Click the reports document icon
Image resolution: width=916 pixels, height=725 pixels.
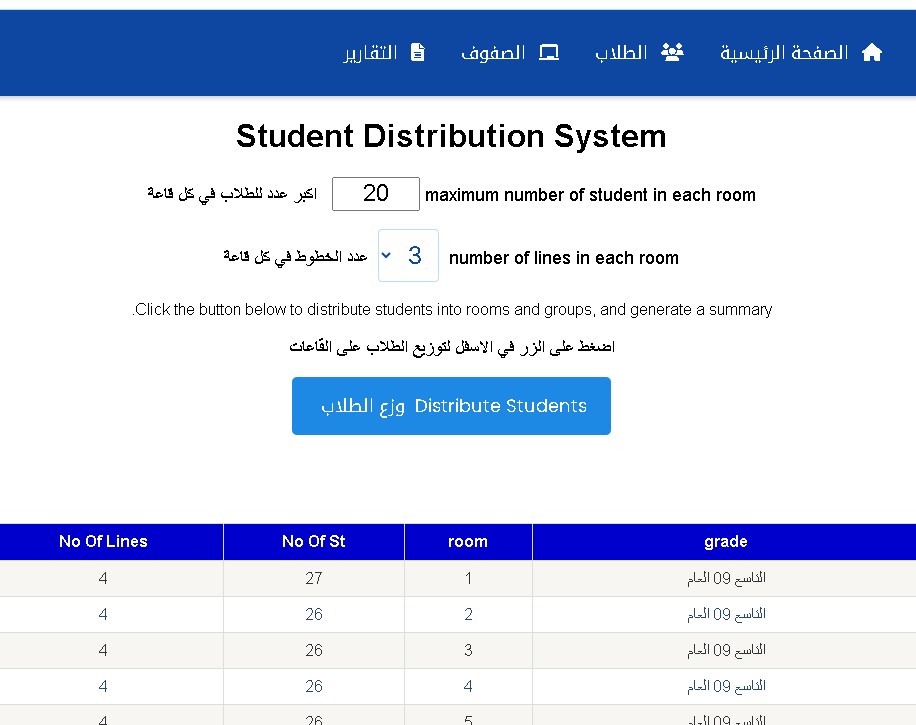coord(418,53)
